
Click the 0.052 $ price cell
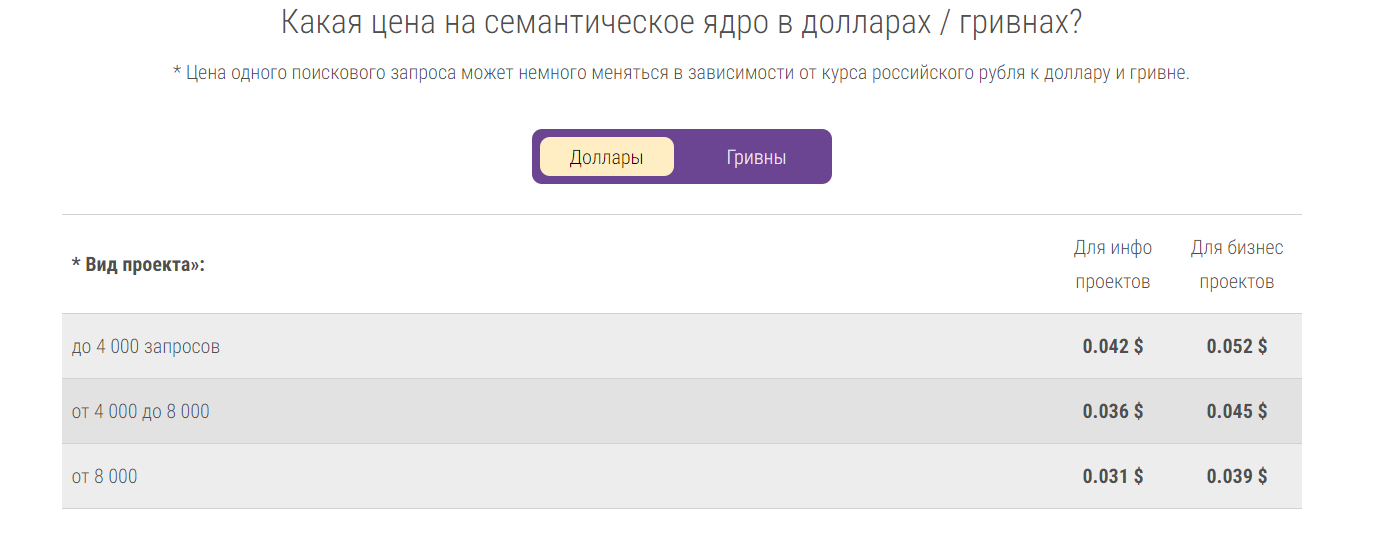pos(1237,346)
